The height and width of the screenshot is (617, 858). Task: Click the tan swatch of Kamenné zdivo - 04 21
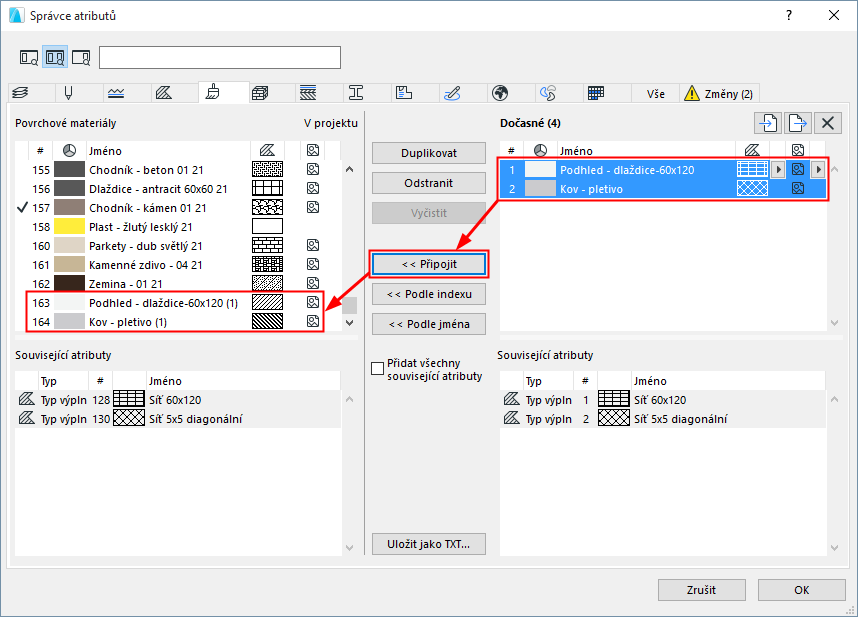point(69,265)
